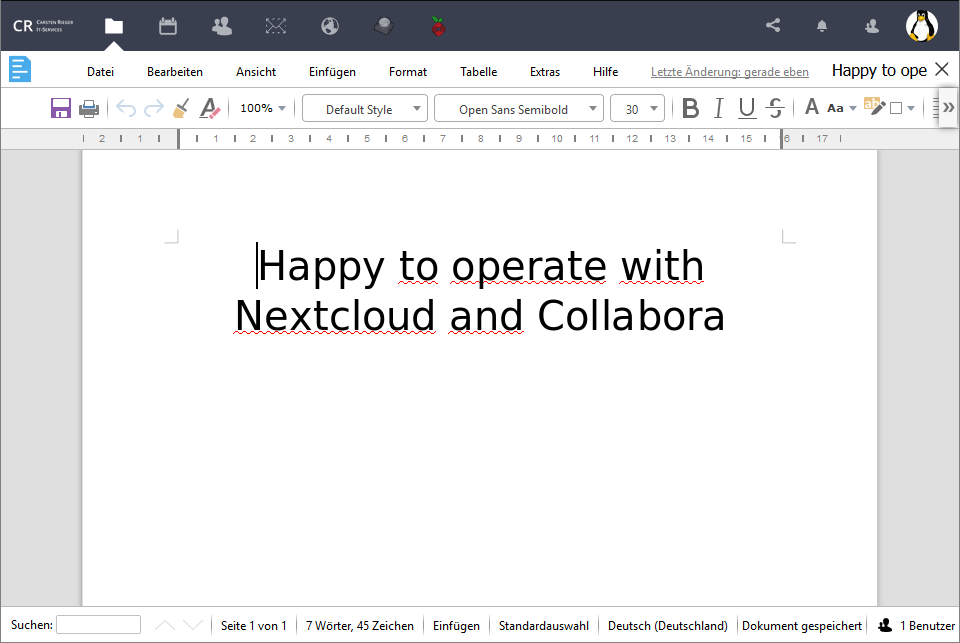The image size is (960, 643).
Task: Click the 'Letzte Änderung: gerade eben' link
Action: click(x=729, y=71)
